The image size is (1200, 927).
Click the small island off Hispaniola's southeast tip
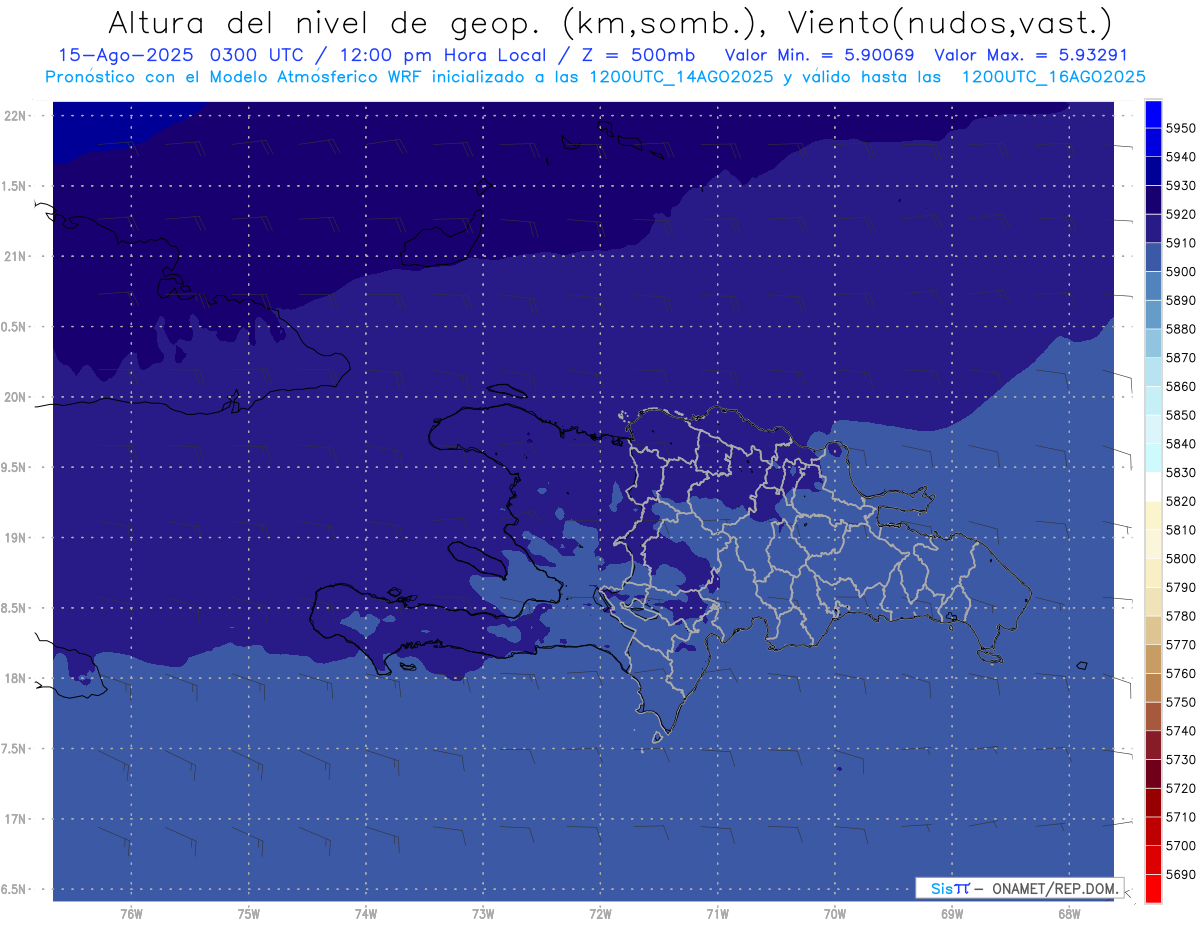[990, 655]
